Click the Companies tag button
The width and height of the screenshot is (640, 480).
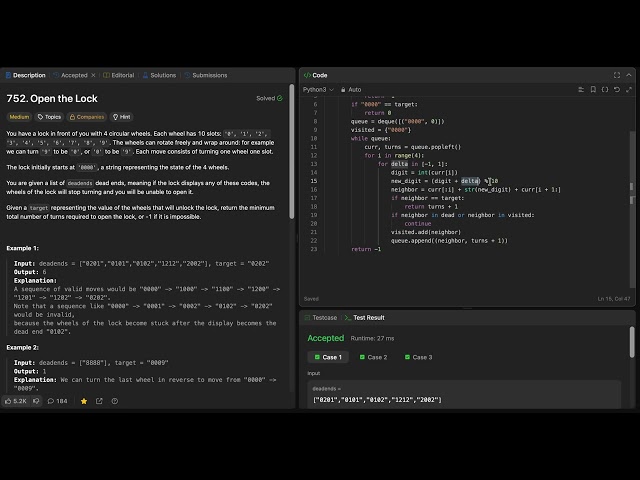coord(87,117)
